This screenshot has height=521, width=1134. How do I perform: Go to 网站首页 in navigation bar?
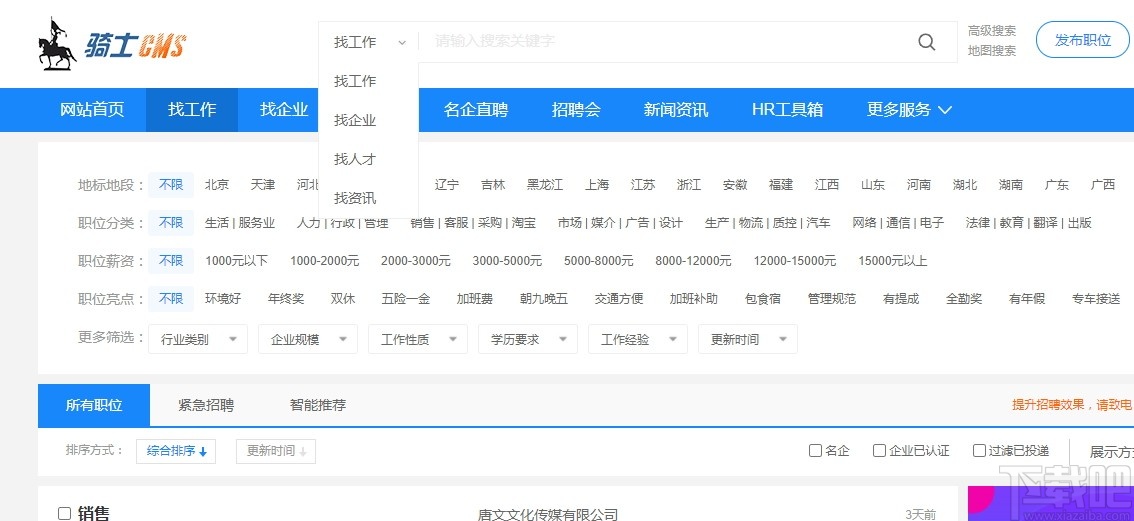point(92,110)
